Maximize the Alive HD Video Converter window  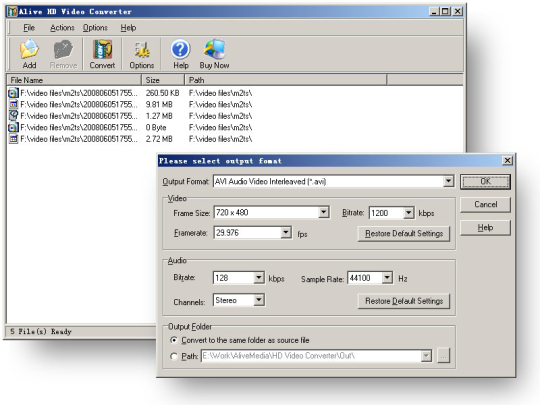click(x=445, y=12)
